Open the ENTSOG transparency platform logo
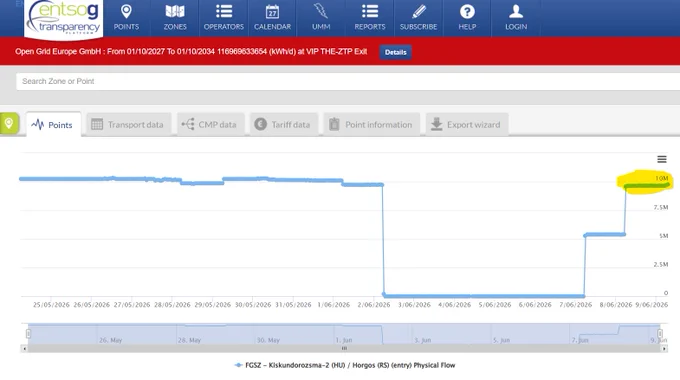The image size is (680, 380). click(x=64, y=19)
